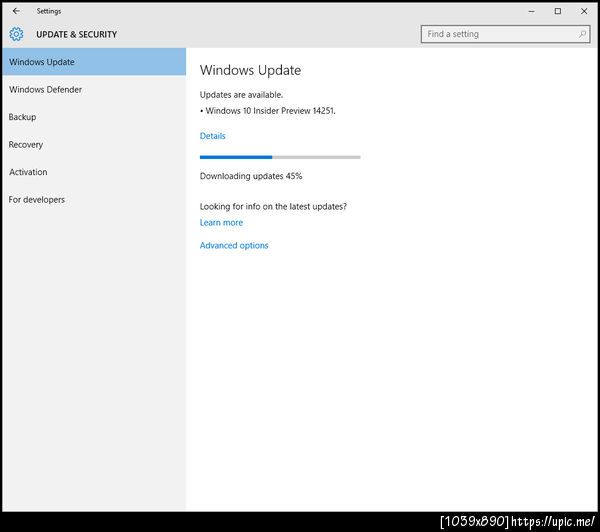The width and height of the screenshot is (600, 532).
Task: Click 'Updates are available.' text
Action: tap(241, 95)
